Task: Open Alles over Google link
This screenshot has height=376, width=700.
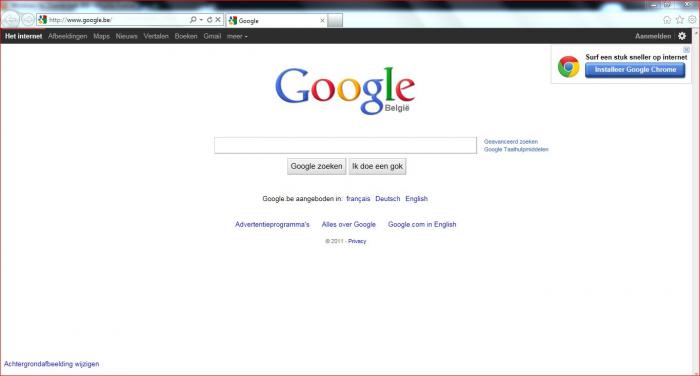Action: coord(349,225)
